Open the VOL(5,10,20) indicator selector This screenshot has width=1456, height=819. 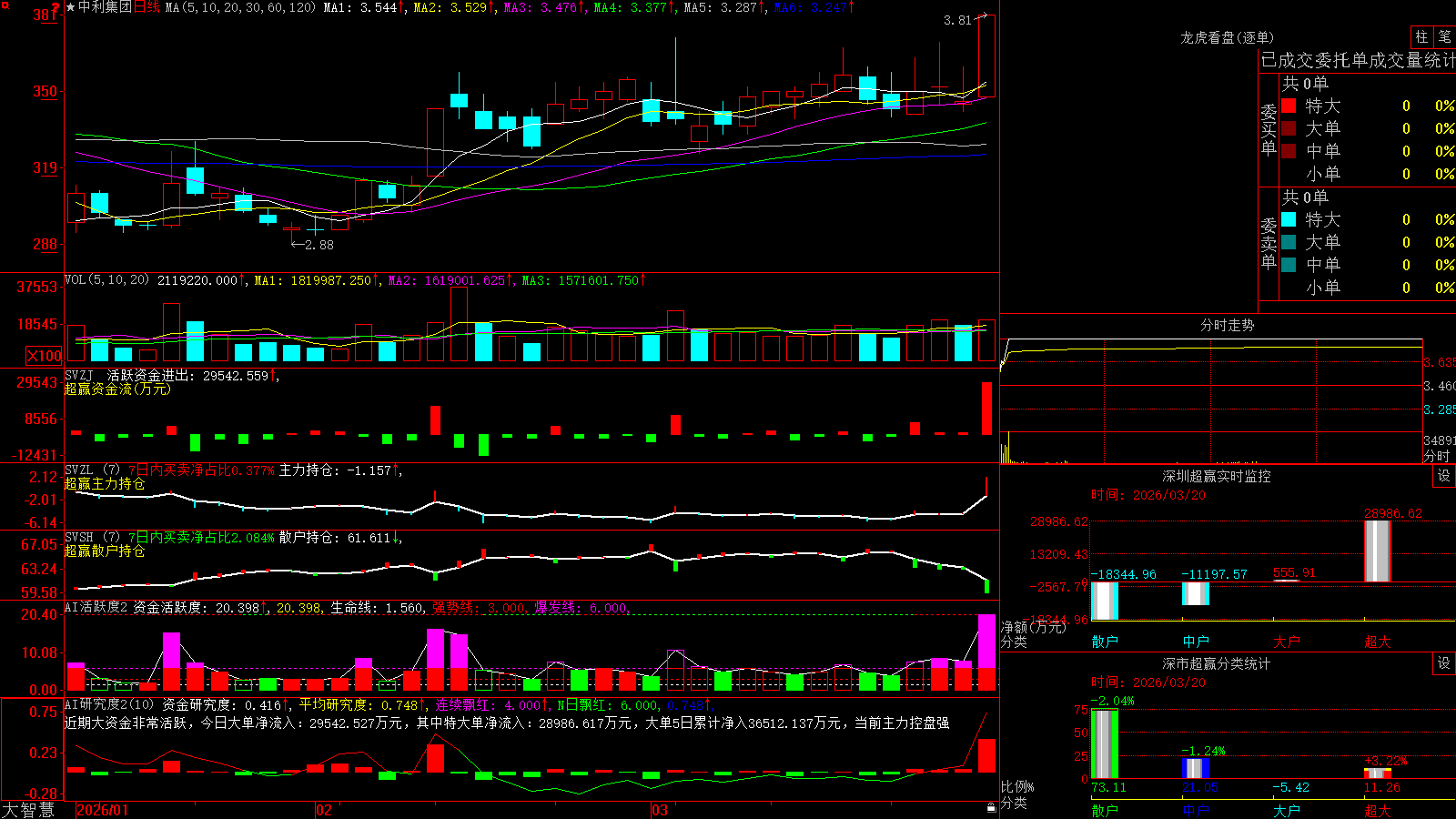pyautogui.click(x=106, y=279)
